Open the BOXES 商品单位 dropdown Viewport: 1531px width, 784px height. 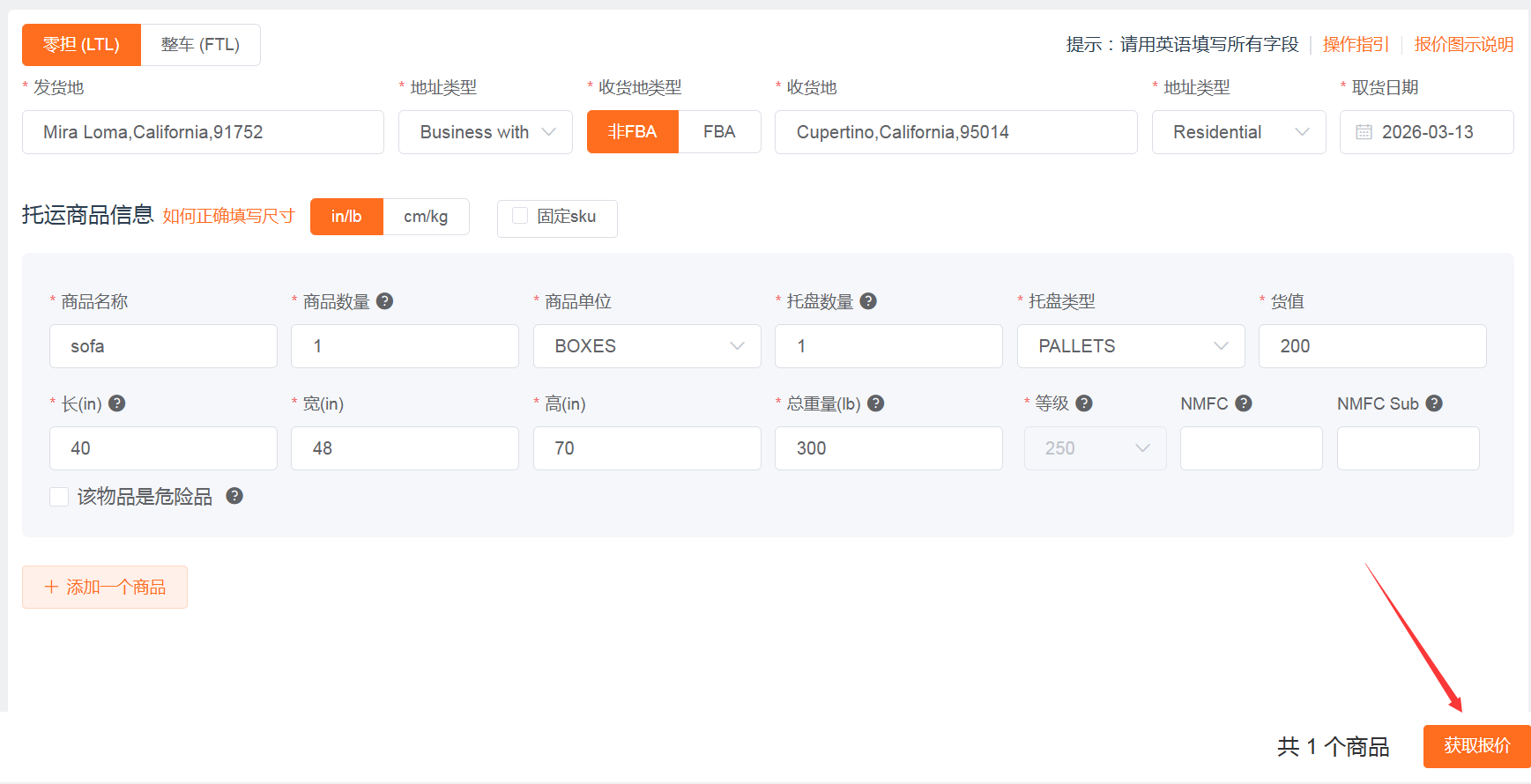tap(647, 346)
